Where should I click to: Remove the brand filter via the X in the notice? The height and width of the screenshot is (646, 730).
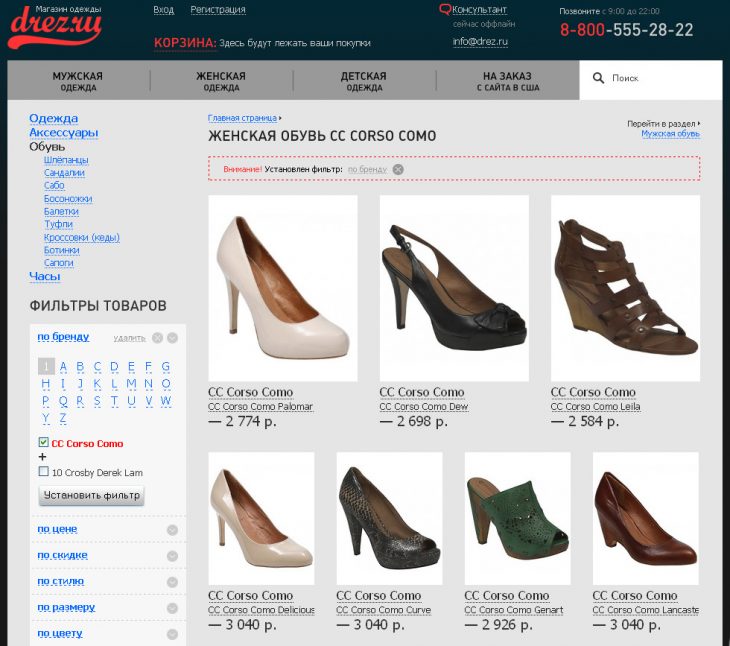pyautogui.click(x=398, y=169)
